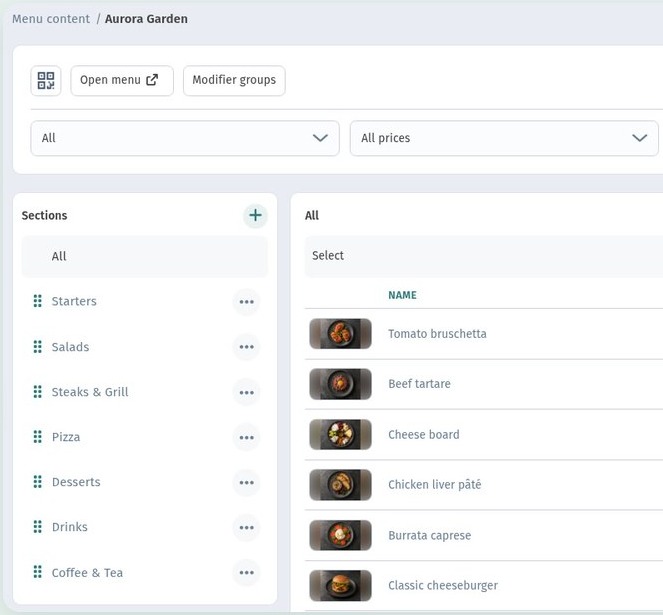The height and width of the screenshot is (615, 663).
Task: Open more options for Pizza
Action: pos(246,437)
